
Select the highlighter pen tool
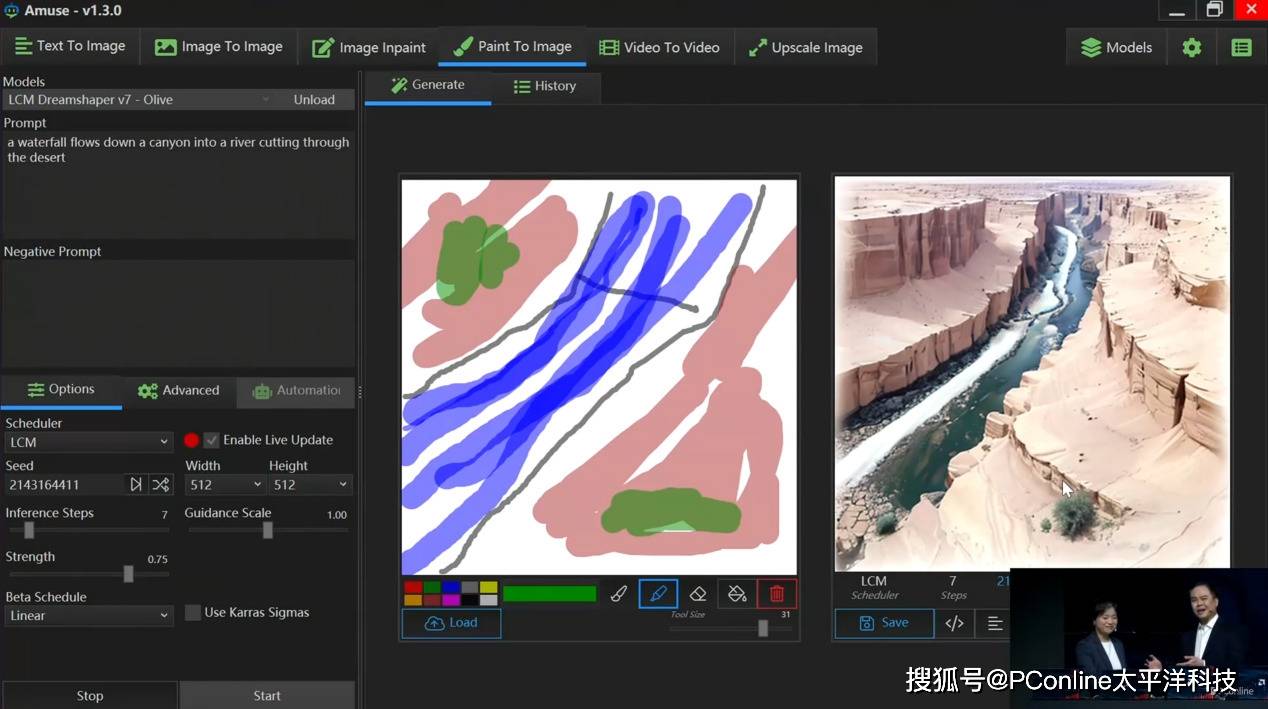click(658, 594)
